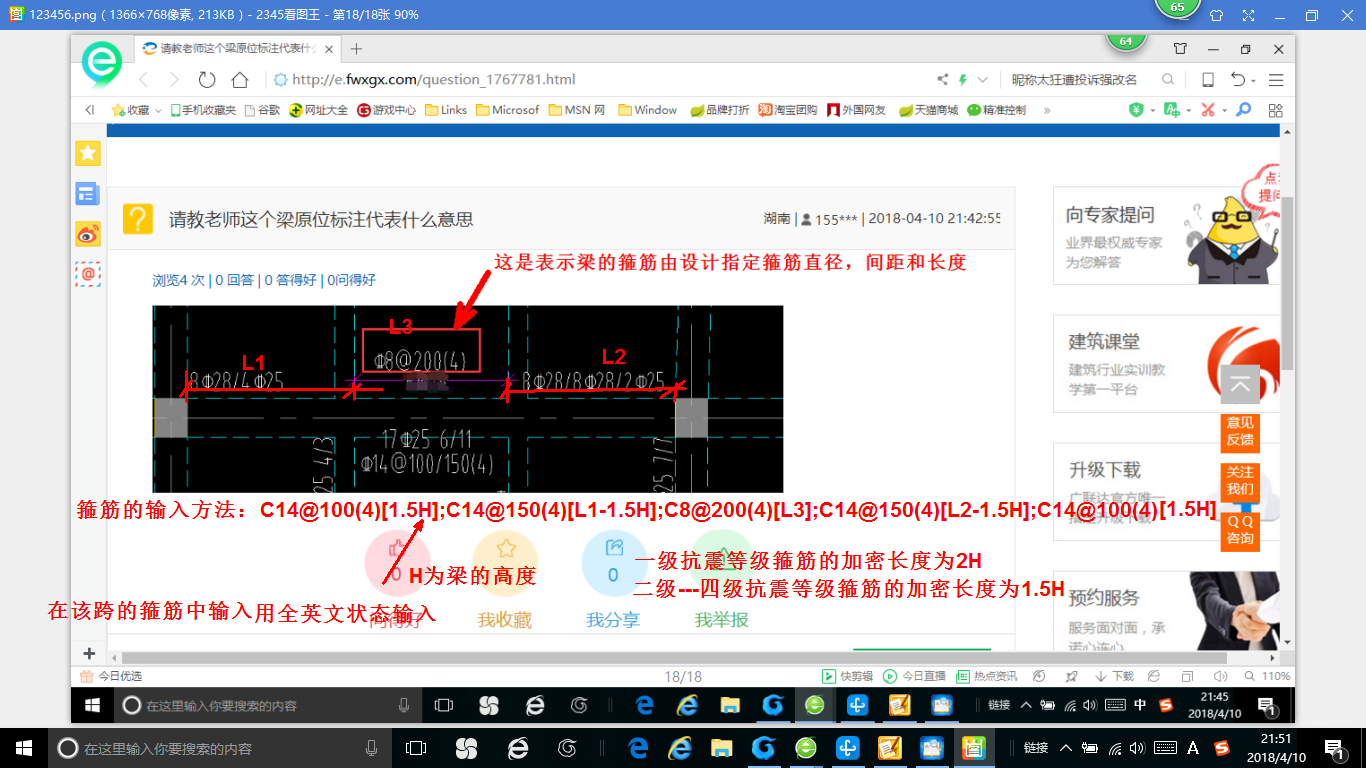The height and width of the screenshot is (768, 1366).
Task: Toggle the 中 input method in the 21:45 taskbar
Action: (x=1140, y=705)
